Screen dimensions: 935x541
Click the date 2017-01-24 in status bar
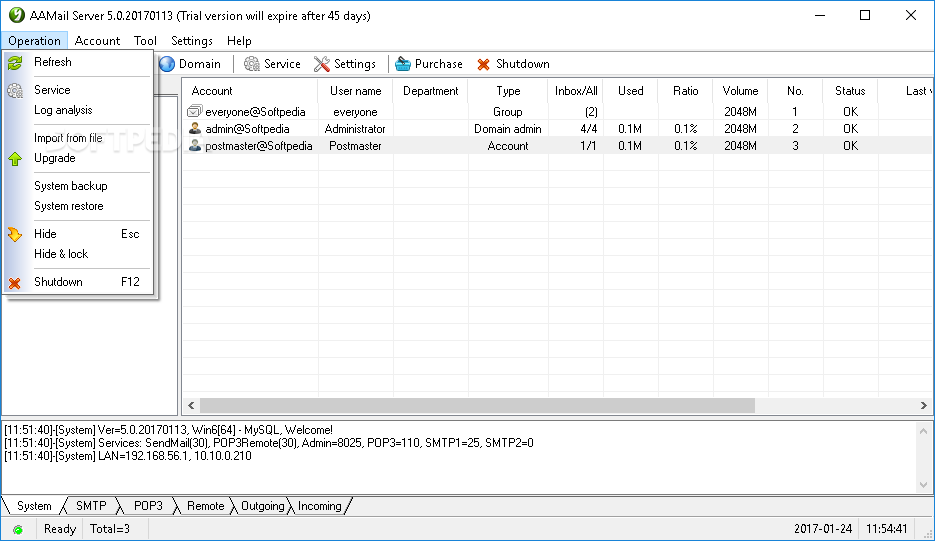pyautogui.click(x=823, y=529)
